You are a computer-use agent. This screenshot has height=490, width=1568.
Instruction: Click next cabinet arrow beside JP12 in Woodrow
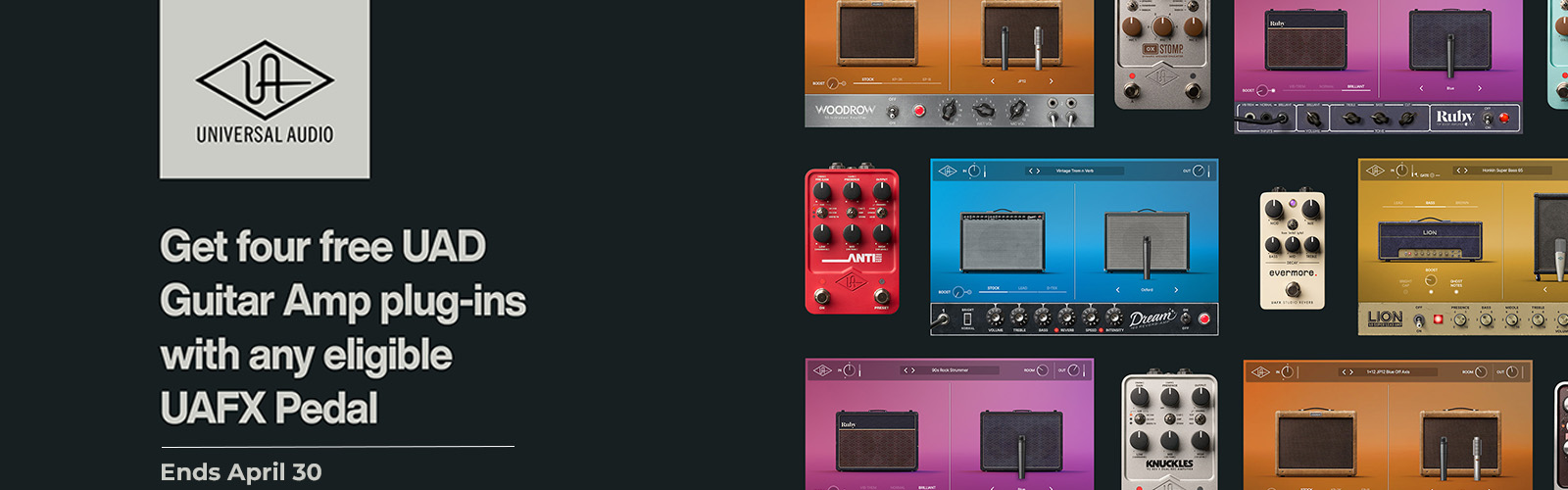(x=1051, y=81)
